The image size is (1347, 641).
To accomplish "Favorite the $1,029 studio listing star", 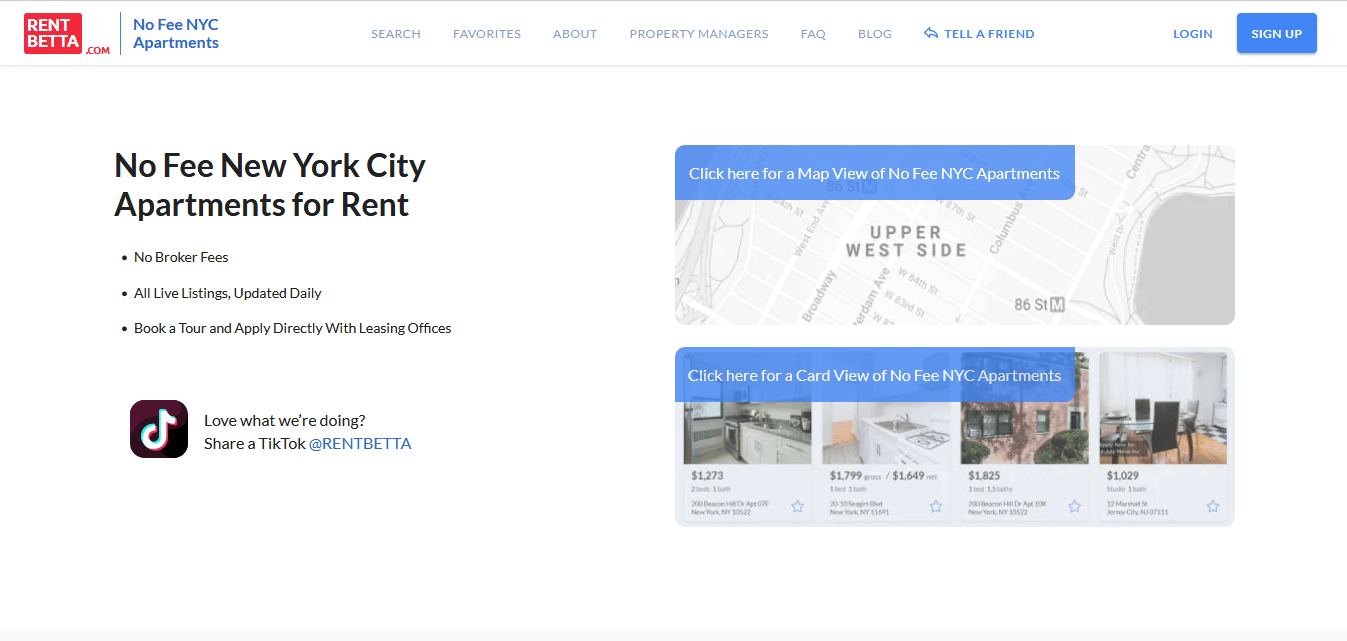I will coord(1212,507).
